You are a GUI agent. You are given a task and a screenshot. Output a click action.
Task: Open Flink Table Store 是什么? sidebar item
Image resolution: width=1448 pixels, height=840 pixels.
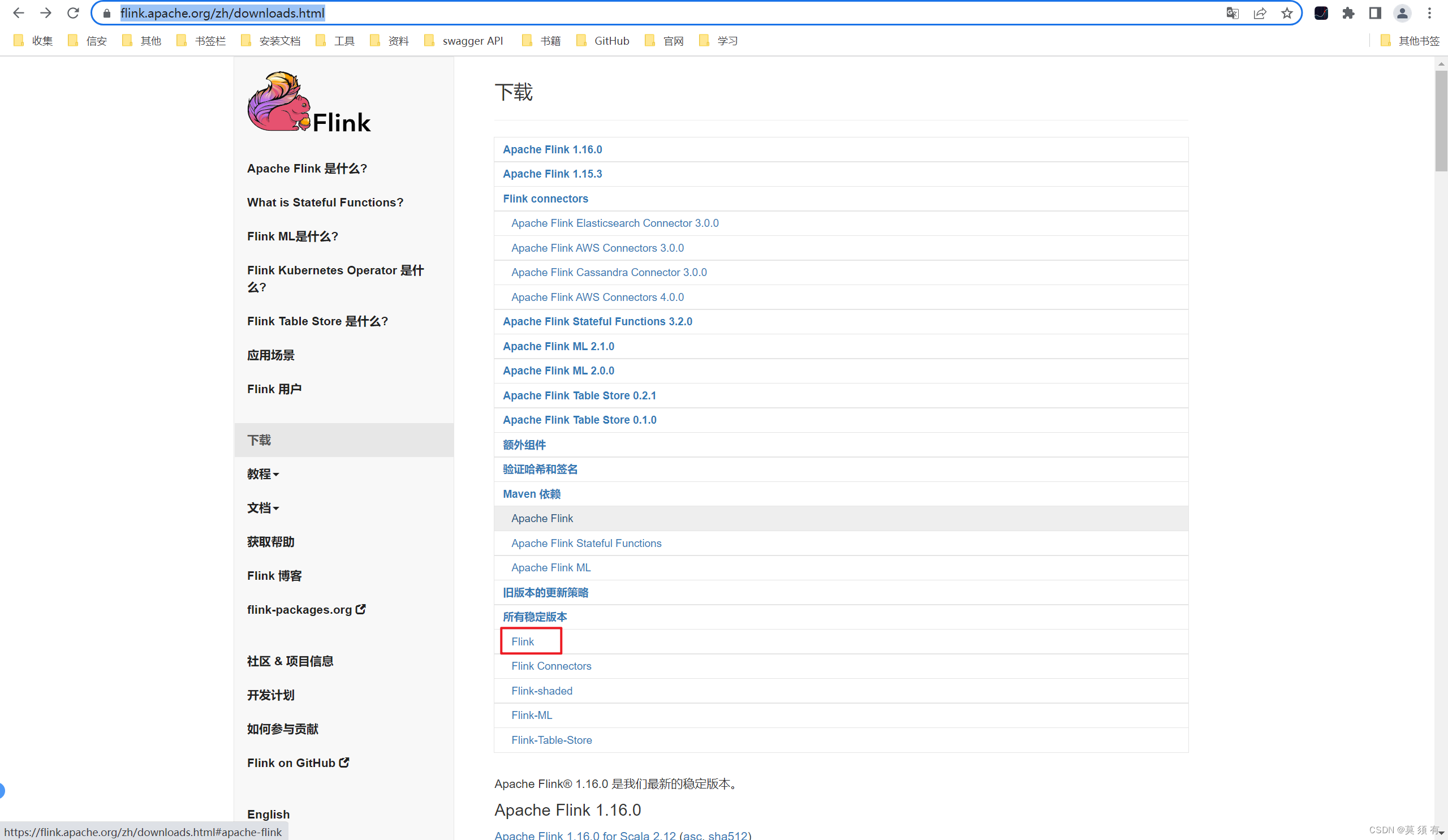pos(318,321)
